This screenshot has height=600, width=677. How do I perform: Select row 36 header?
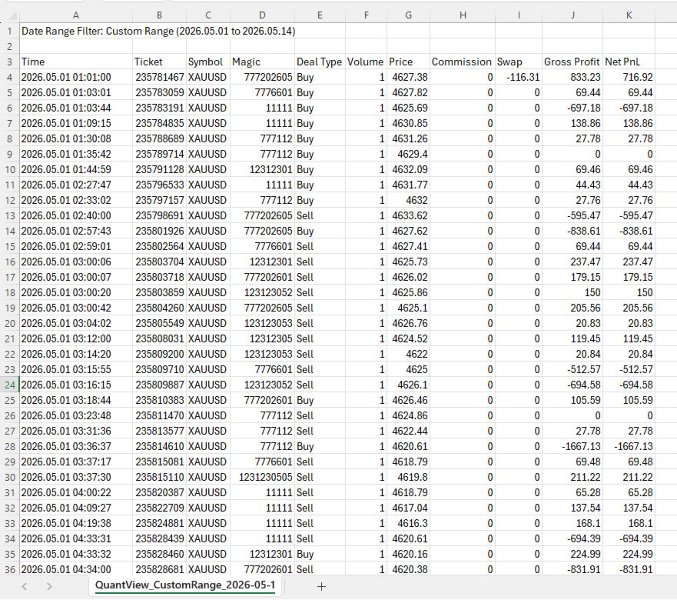(9, 569)
